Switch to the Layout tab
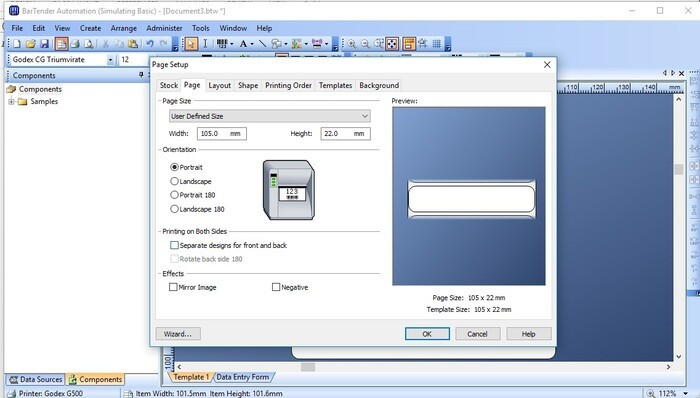The height and width of the screenshot is (398, 700). click(x=220, y=85)
